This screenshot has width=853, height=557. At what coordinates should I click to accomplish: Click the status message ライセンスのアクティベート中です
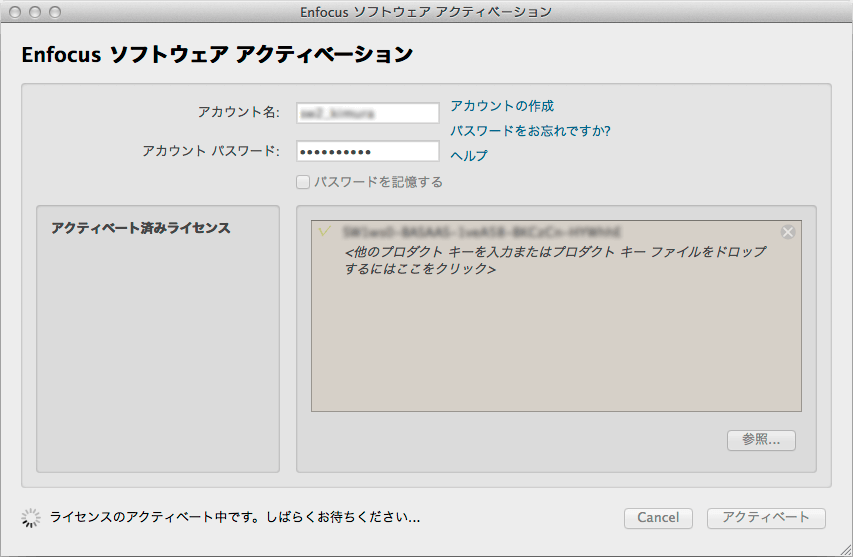235,517
